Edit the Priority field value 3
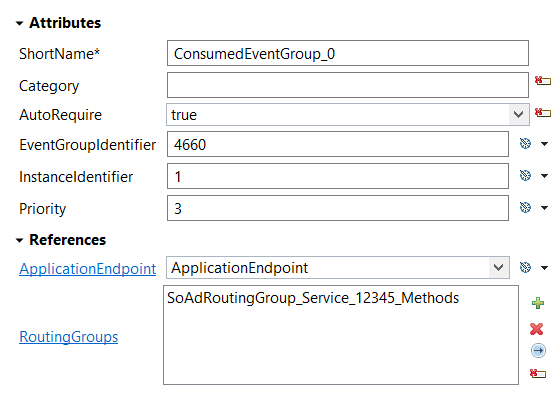Viewport: 560px width, 399px height. [x=338, y=208]
